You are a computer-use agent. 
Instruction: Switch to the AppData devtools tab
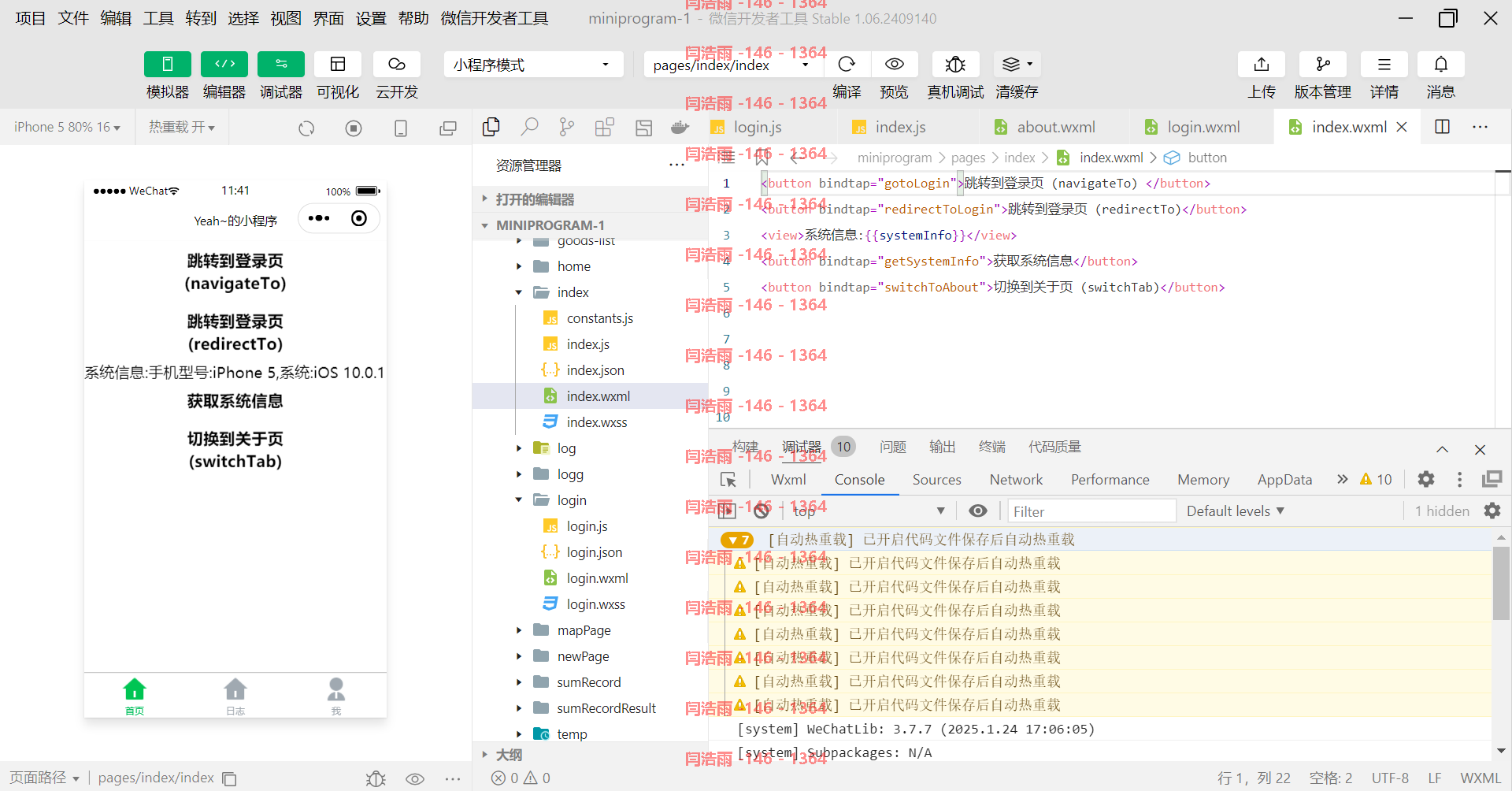click(x=1284, y=480)
